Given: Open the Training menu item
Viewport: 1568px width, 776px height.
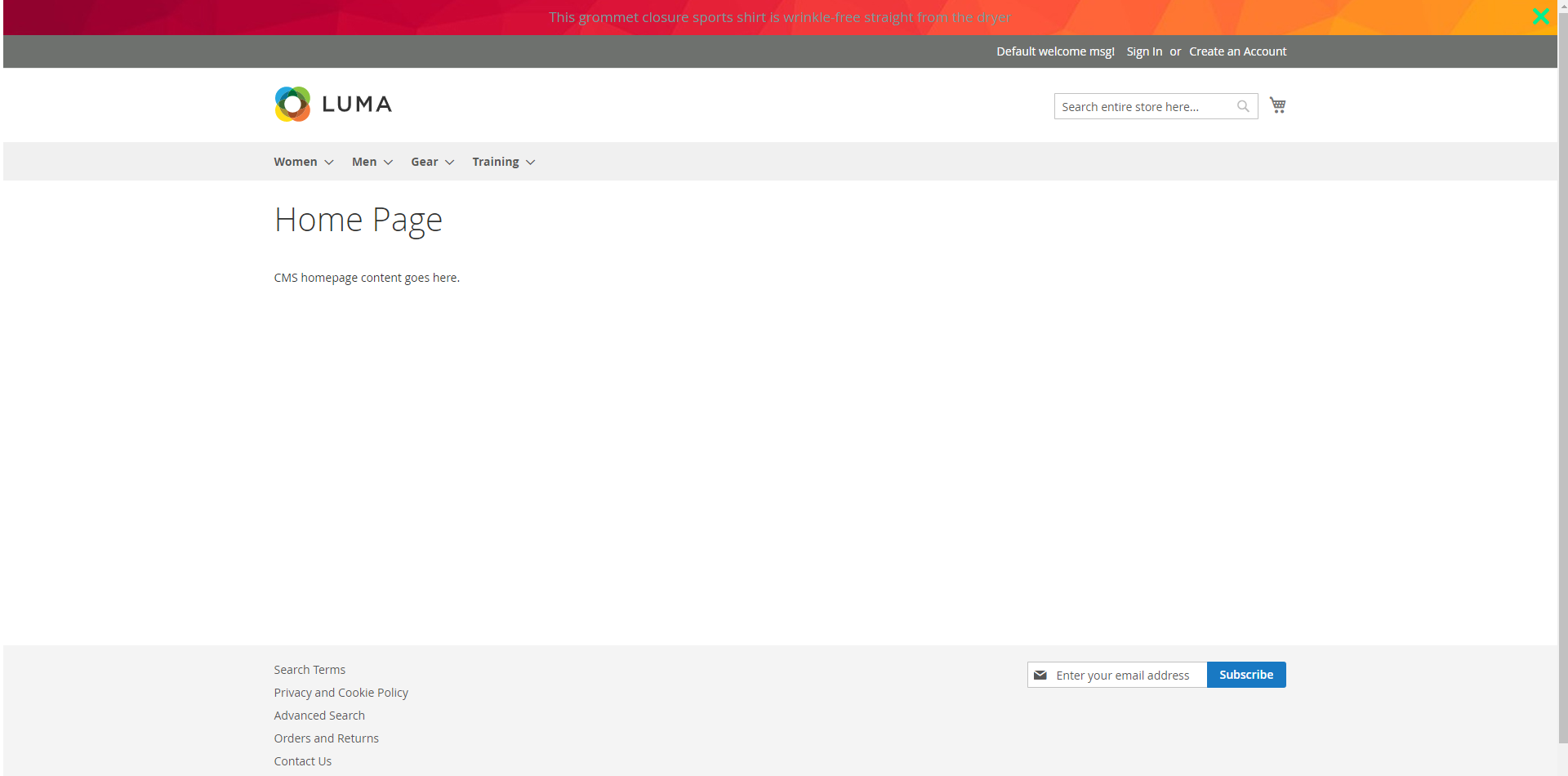Looking at the screenshot, I should tap(495, 162).
